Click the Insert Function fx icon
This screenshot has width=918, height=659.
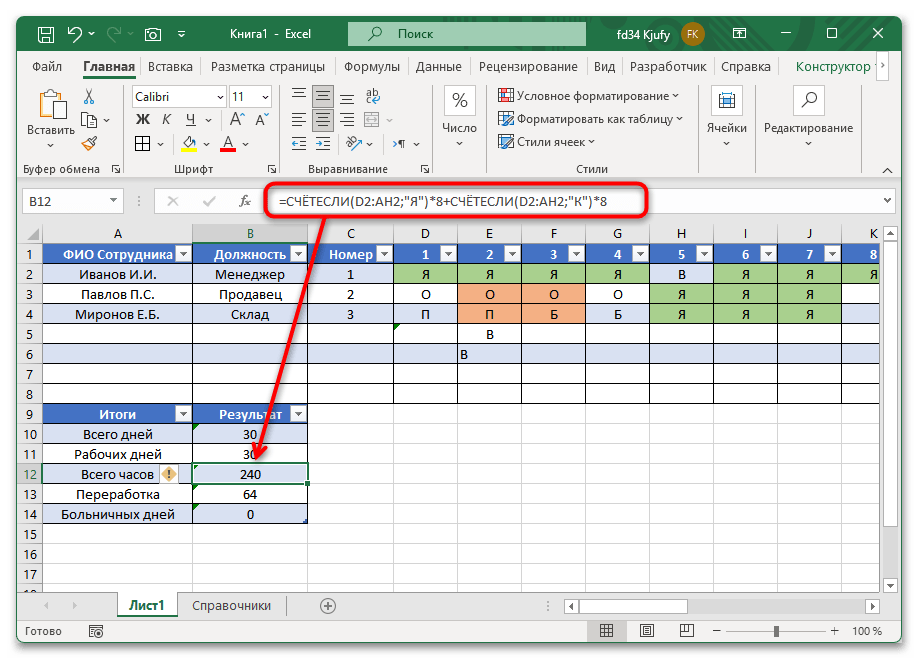point(245,201)
